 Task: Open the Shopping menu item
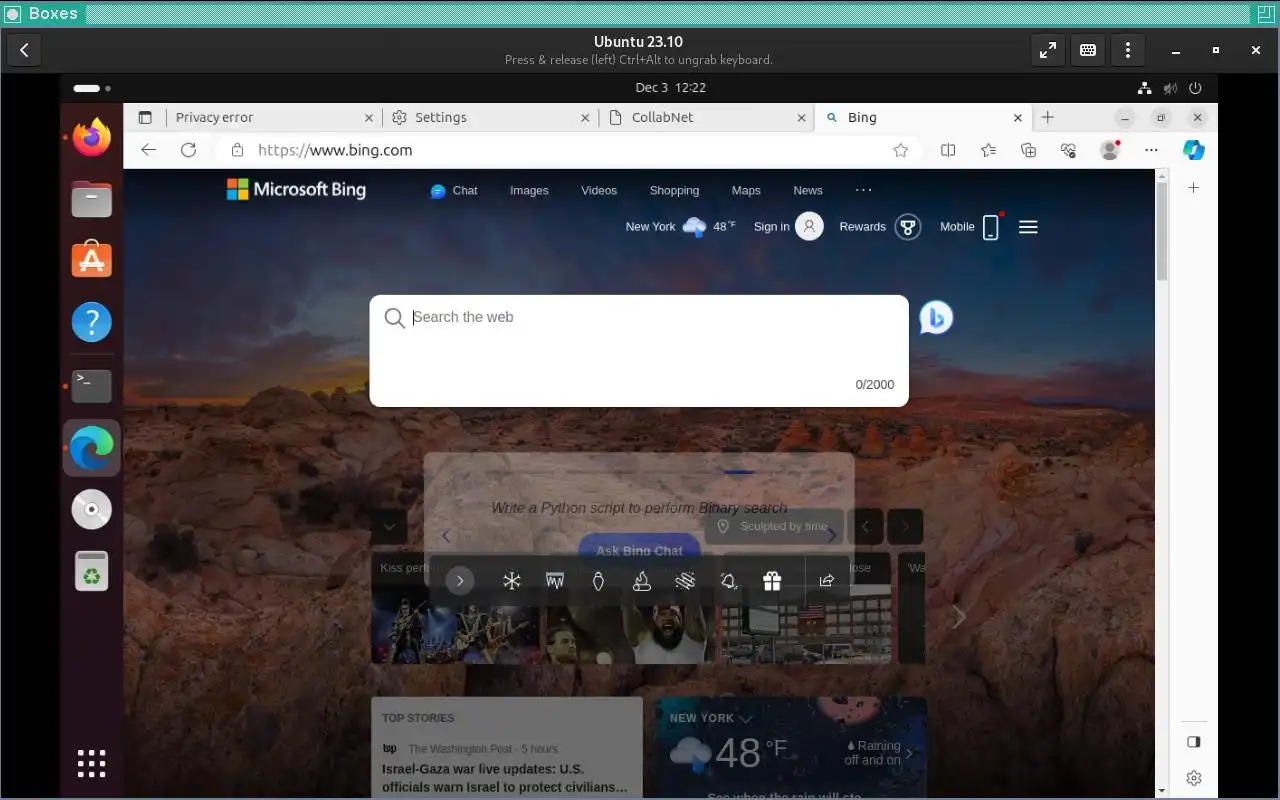[674, 190]
